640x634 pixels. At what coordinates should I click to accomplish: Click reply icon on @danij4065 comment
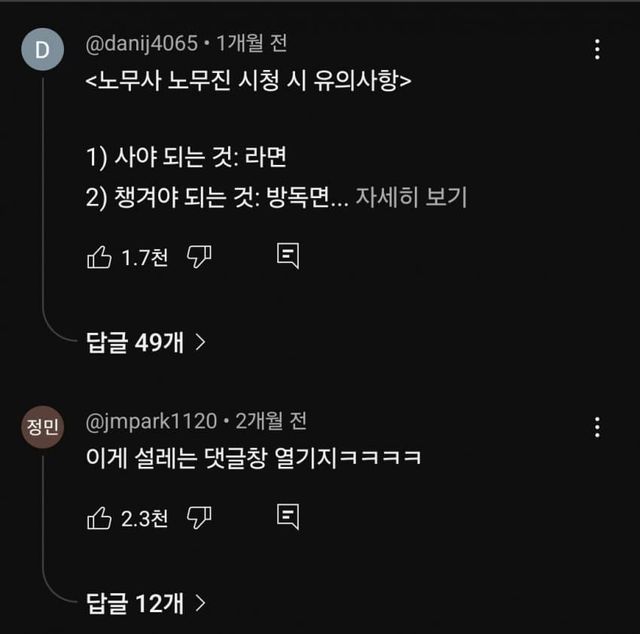pyautogui.click(x=288, y=257)
